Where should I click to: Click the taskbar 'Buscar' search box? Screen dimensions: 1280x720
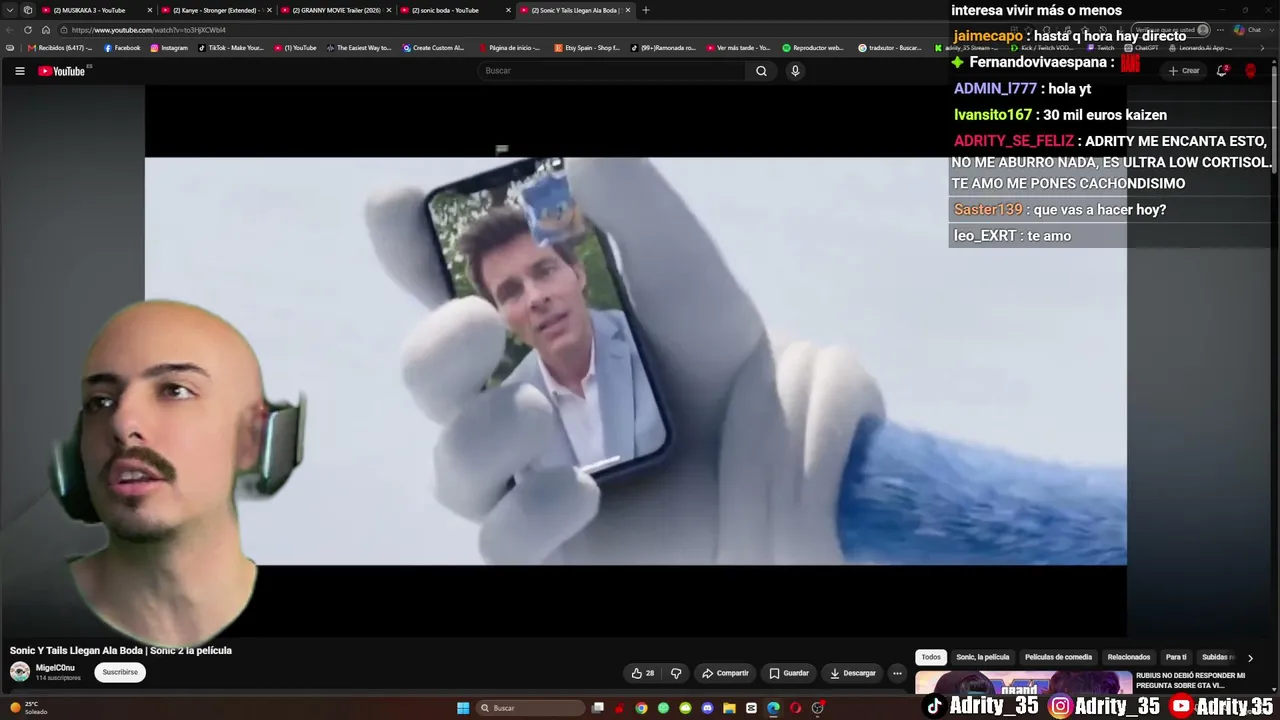528,708
